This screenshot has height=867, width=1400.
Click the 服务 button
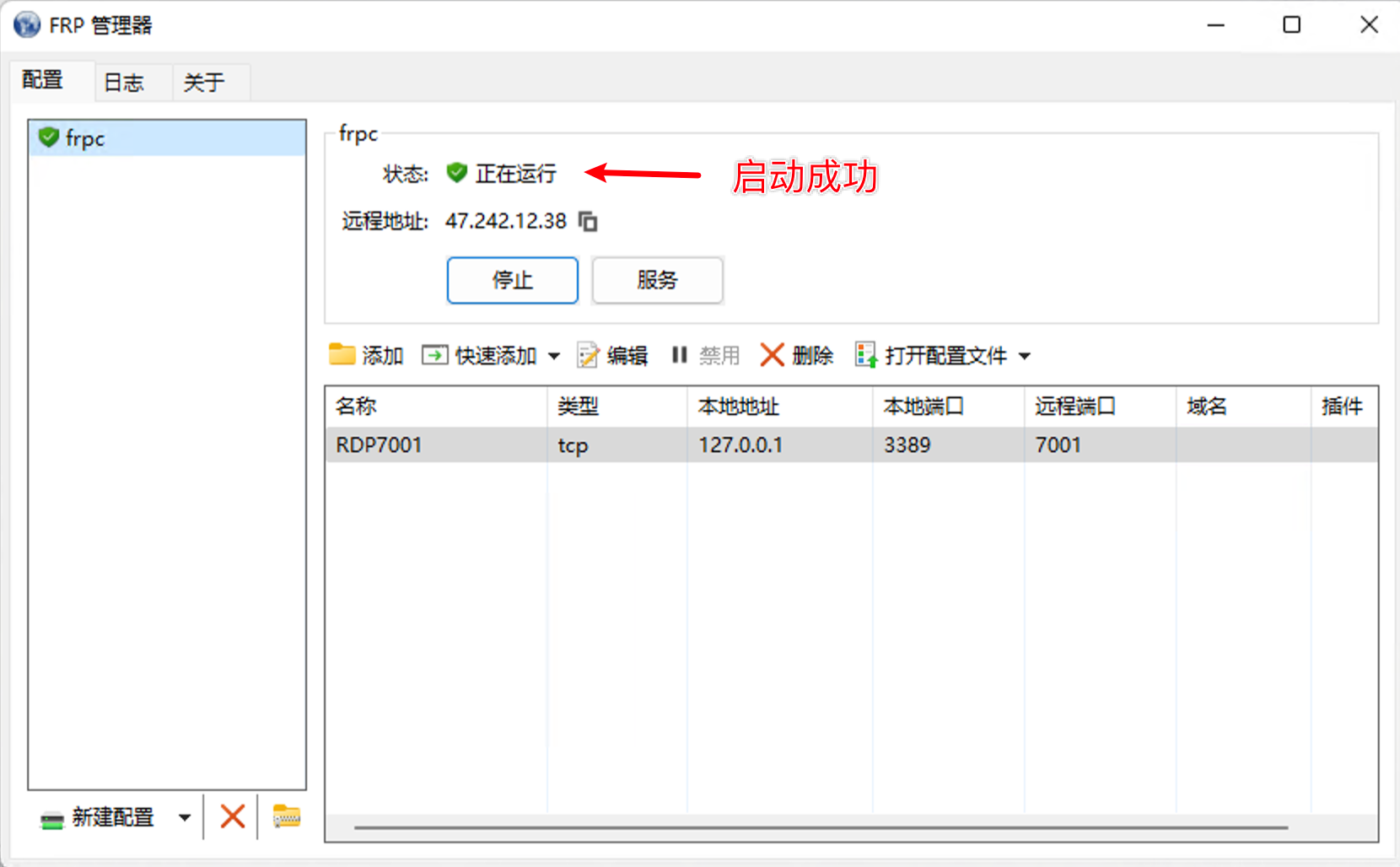pos(658,280)
